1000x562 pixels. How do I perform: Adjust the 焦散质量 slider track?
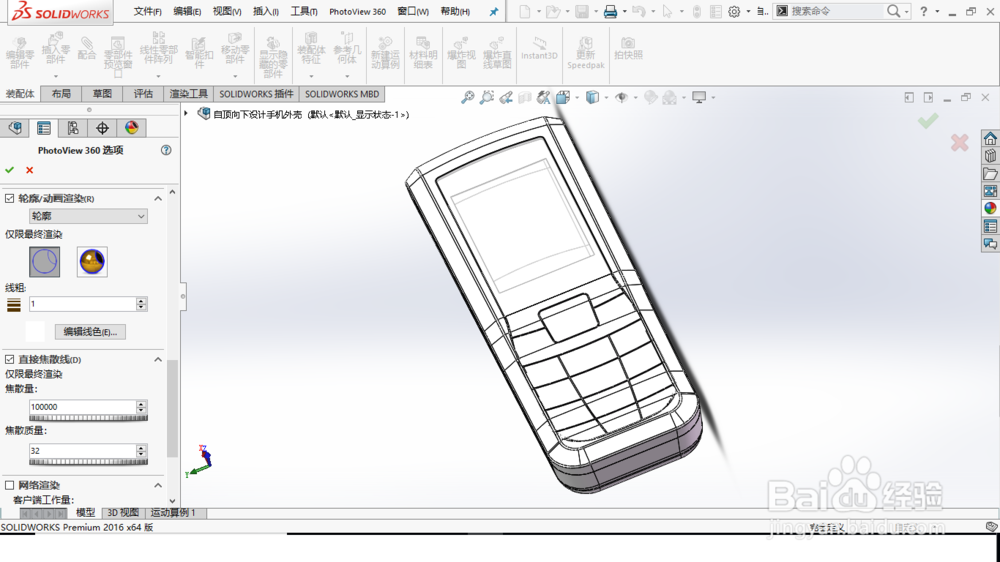pos(89,461)
